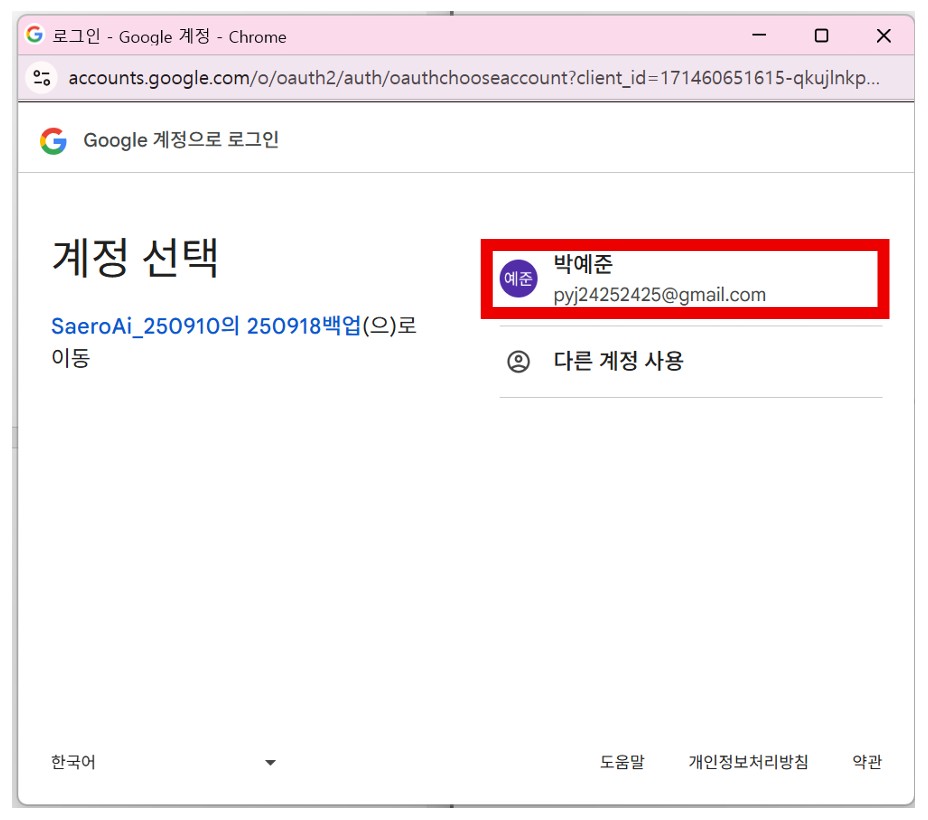Choose 다른 계정 사용 option

[691, 361]
